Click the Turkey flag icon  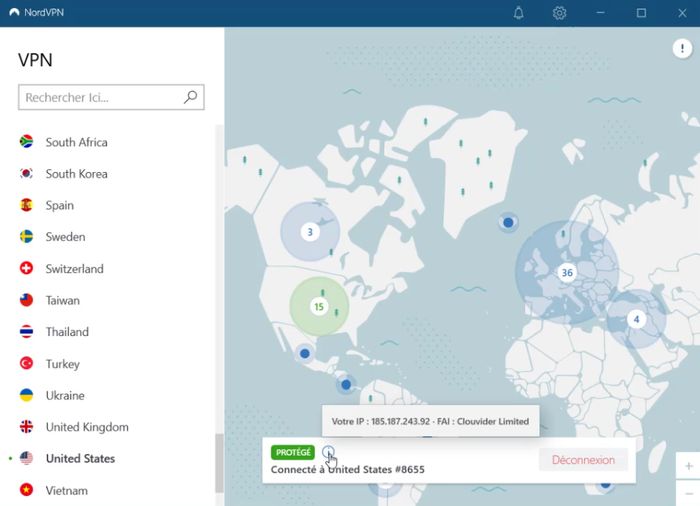click(26, 364)
